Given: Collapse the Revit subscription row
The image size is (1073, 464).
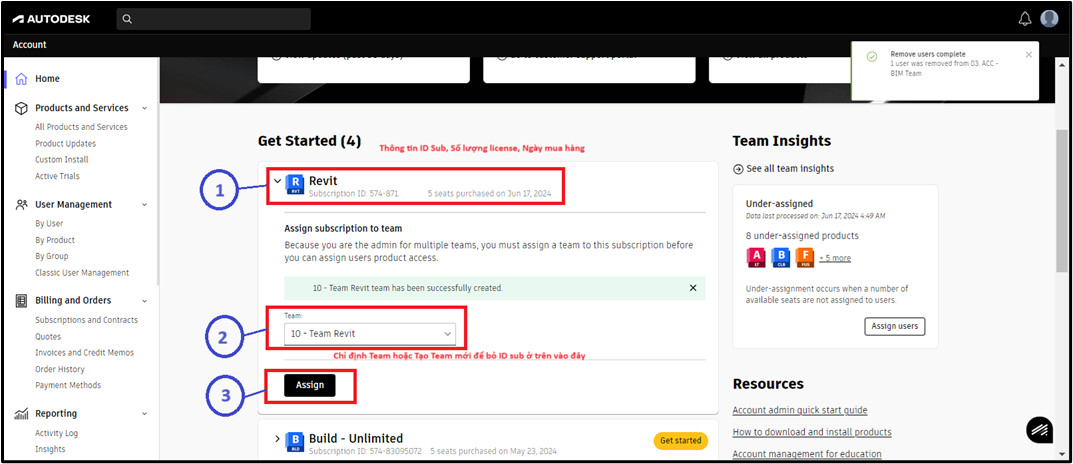Looking at the screenshot, I should click(277, 181).
